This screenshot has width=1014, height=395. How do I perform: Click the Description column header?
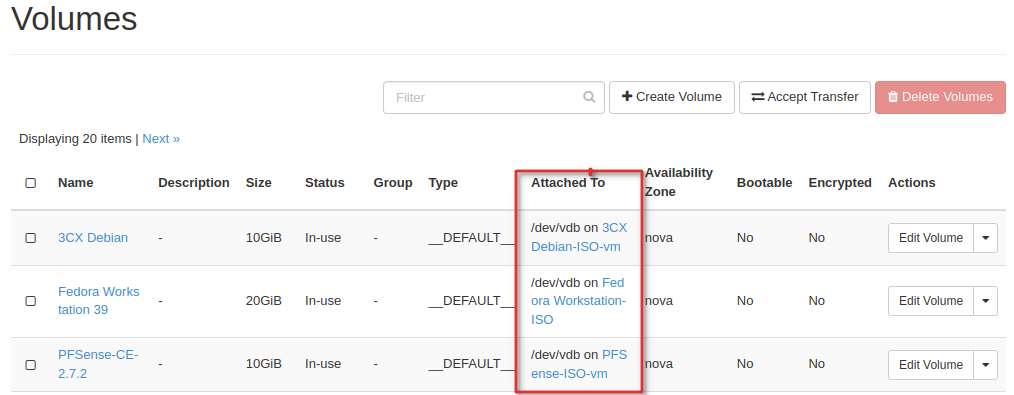194,183
